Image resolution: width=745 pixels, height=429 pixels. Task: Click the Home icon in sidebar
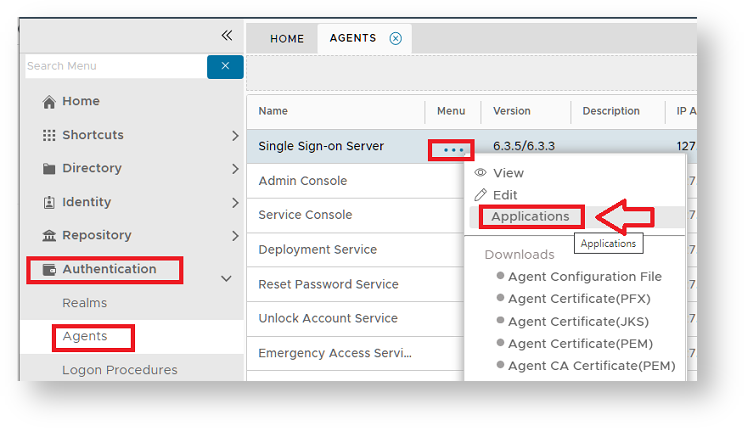pos(49,102)
